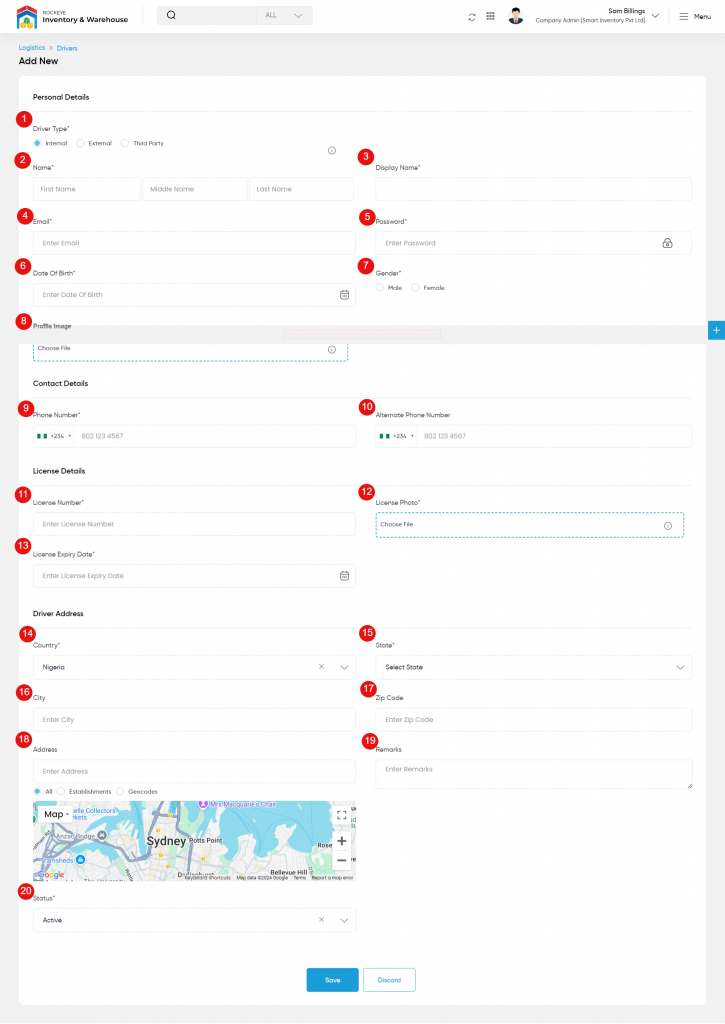
Task: Select Geocodes address search filter
Action: click(120, 792)
